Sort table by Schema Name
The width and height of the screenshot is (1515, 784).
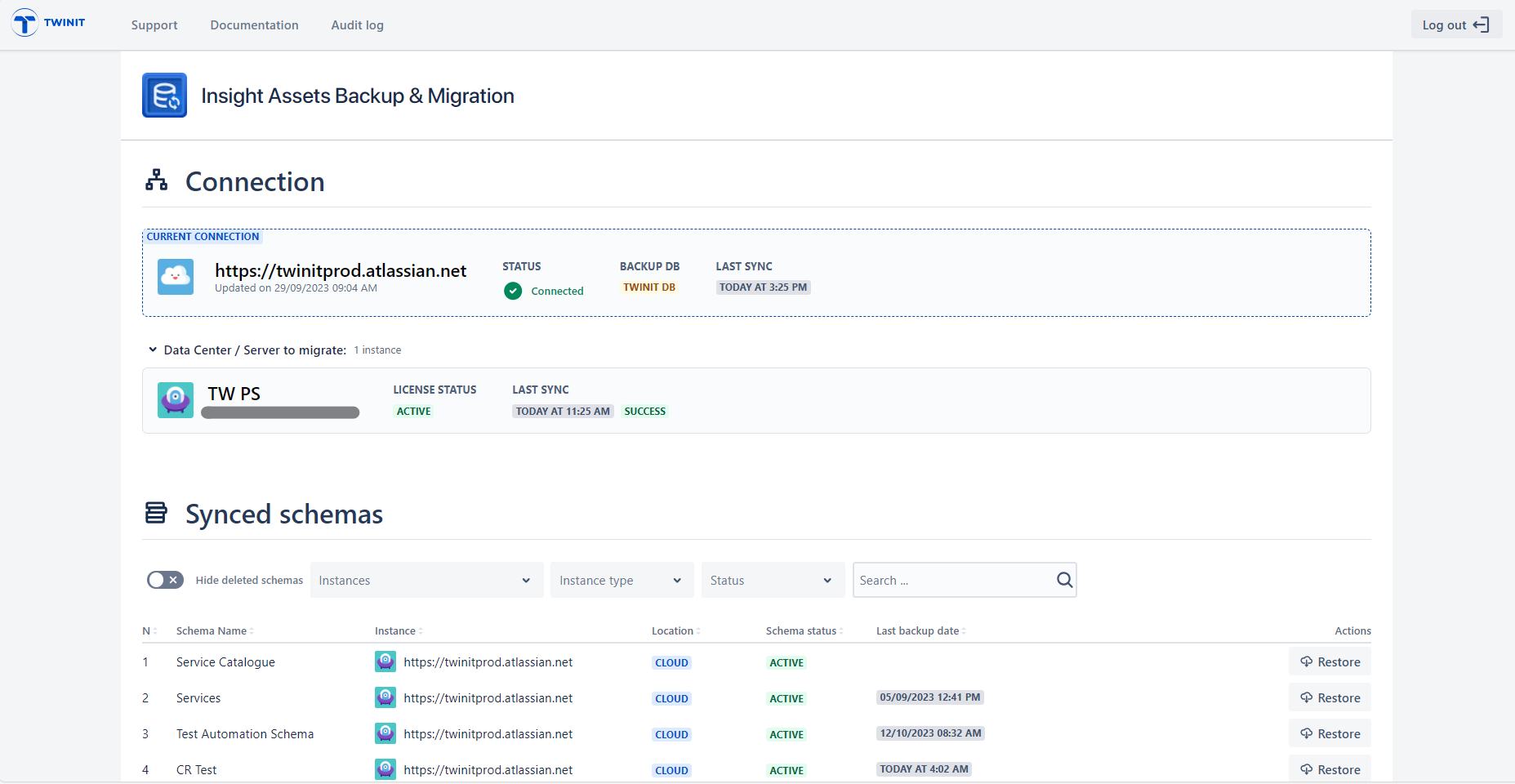pos(215,631)
